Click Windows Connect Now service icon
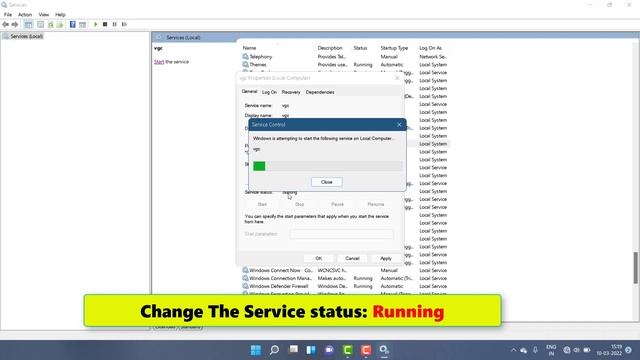 [245, 270]
